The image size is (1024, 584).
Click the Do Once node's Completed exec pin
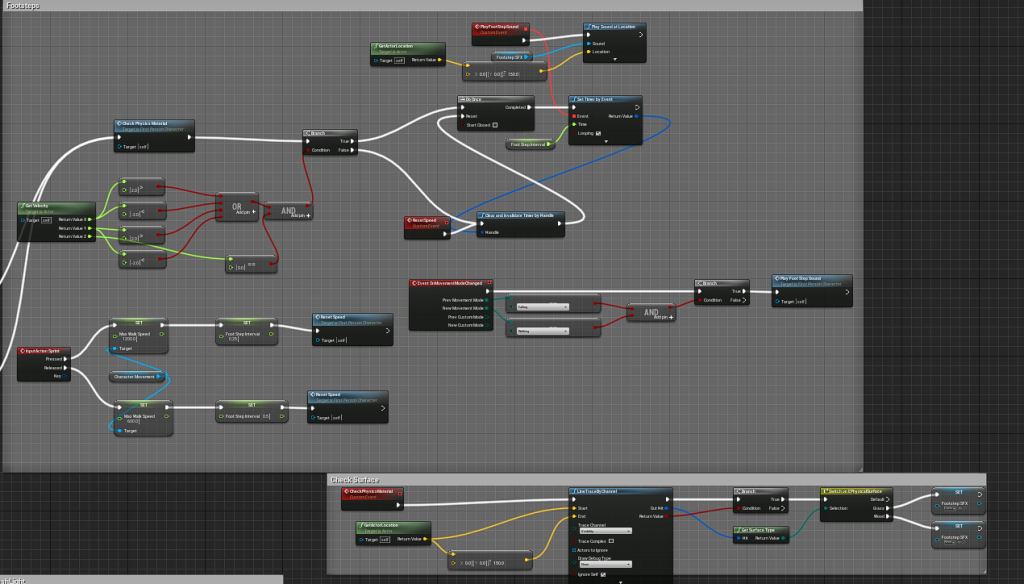click(x=531, y=107)
